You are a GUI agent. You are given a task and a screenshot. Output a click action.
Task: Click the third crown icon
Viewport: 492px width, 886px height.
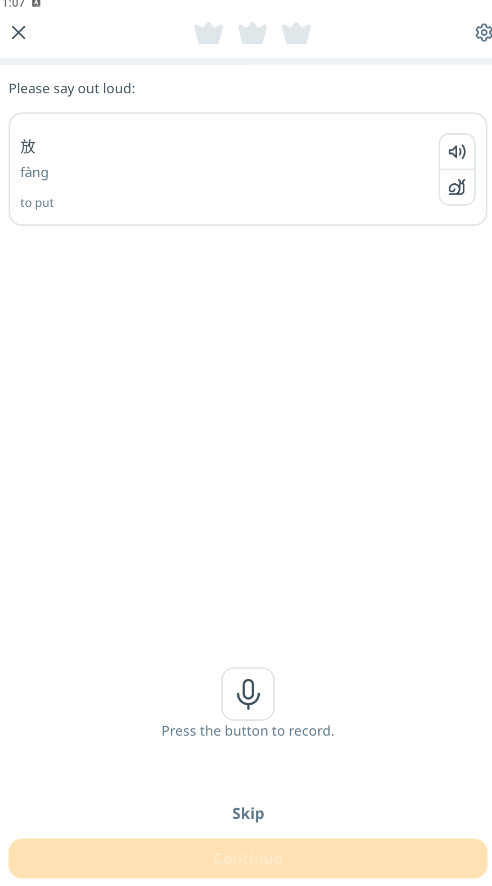click(297, 33)
